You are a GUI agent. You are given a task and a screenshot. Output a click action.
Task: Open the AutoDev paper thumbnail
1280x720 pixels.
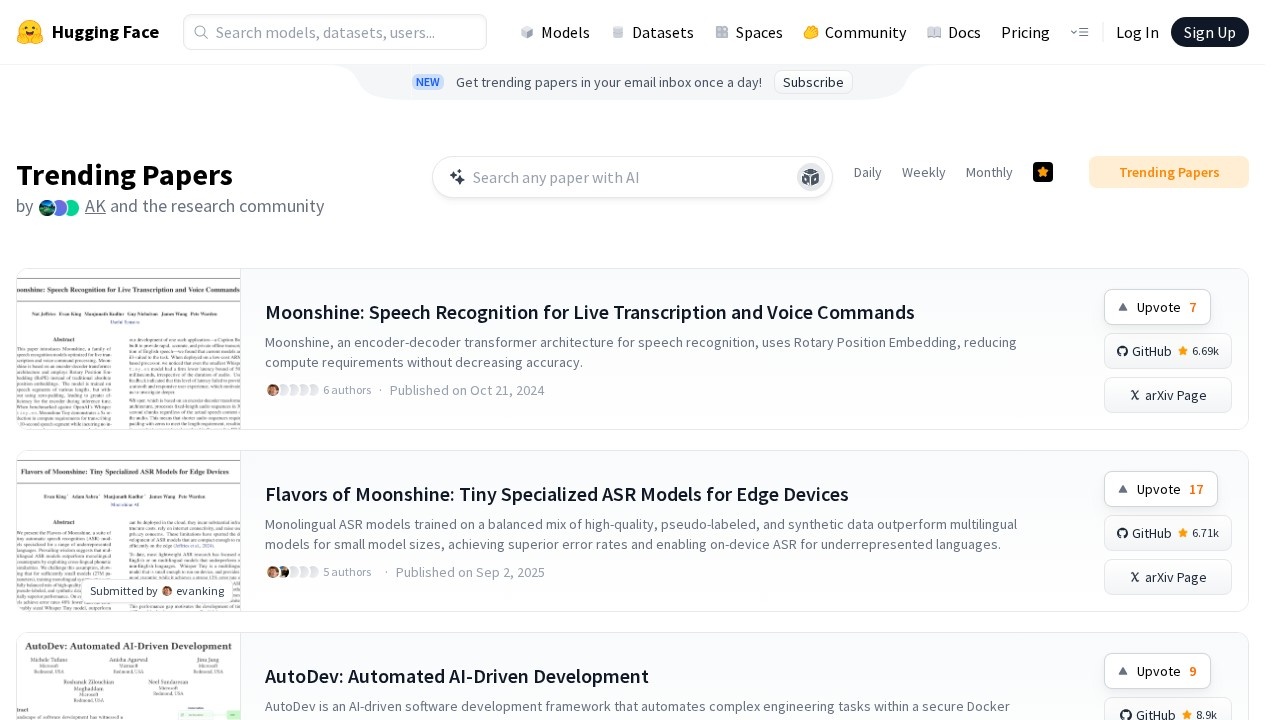128,676
